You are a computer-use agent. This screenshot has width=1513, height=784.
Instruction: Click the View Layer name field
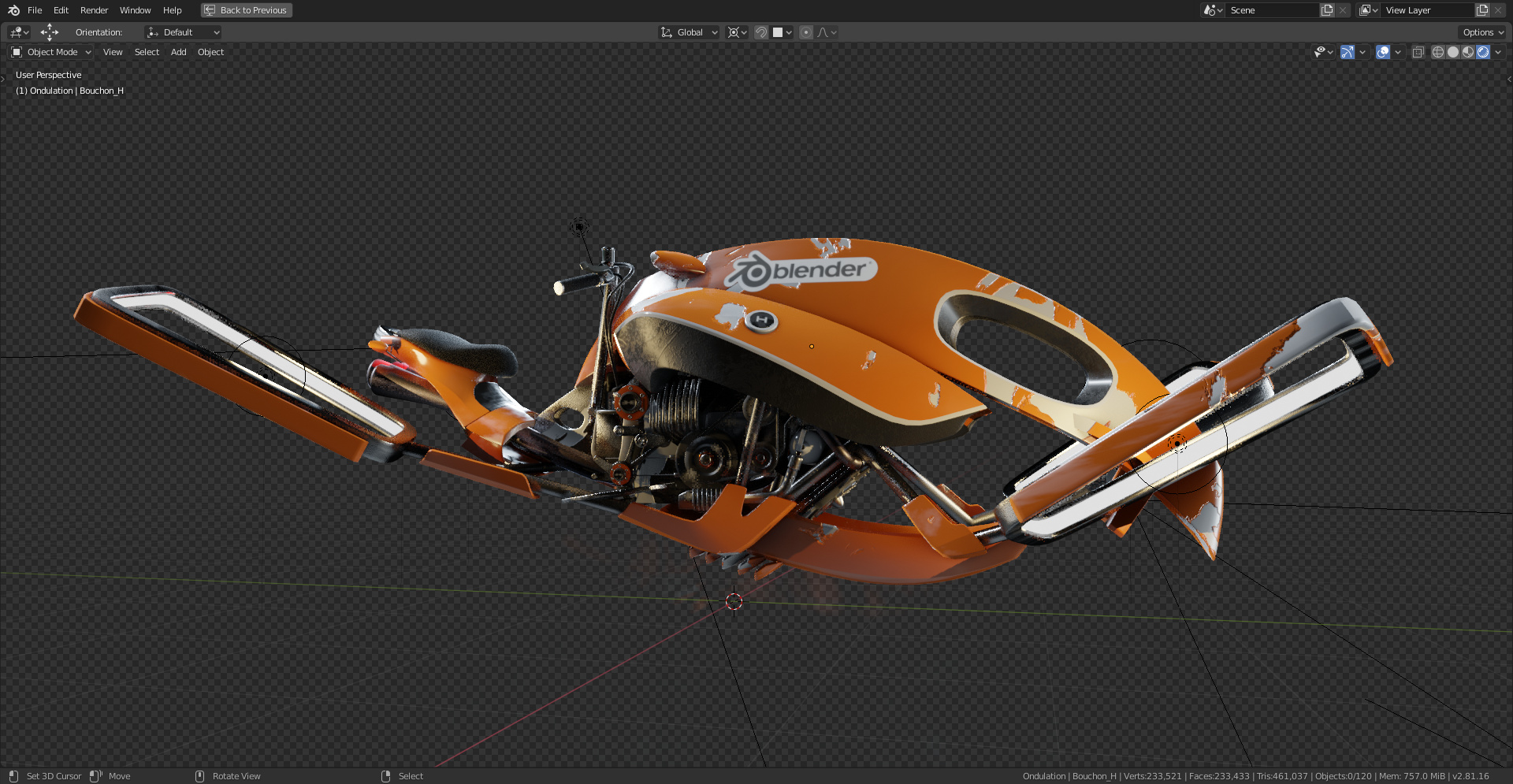(1428, 10)
